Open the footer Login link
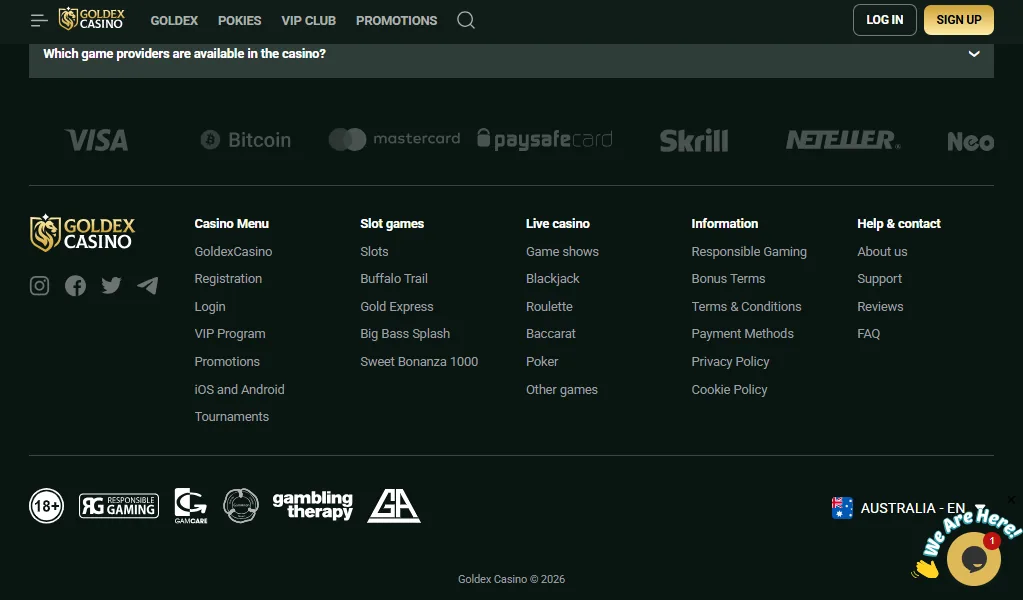The height and width of the screenshot is (600, 1023). pos(210,307)
